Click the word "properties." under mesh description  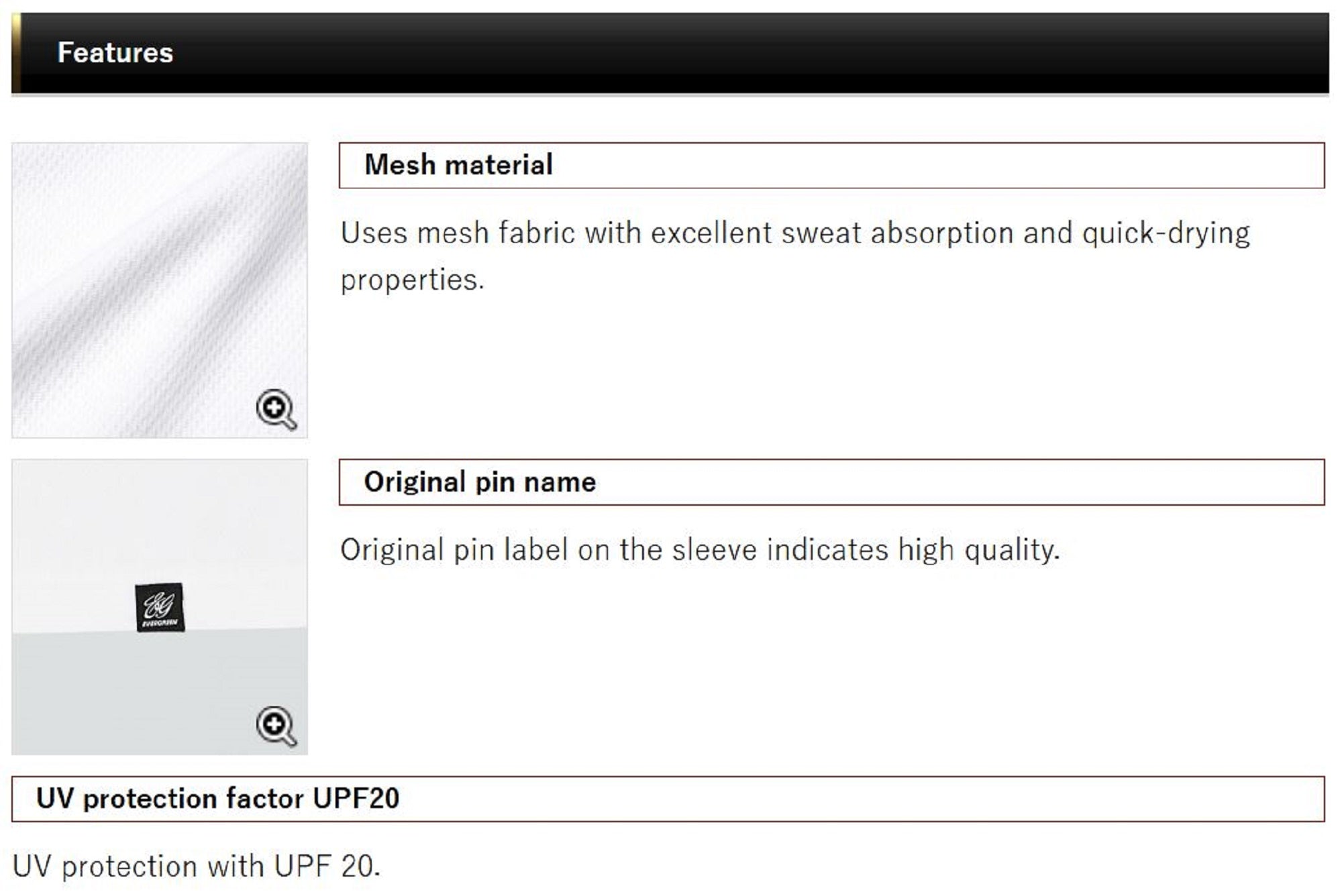[412, 280]
